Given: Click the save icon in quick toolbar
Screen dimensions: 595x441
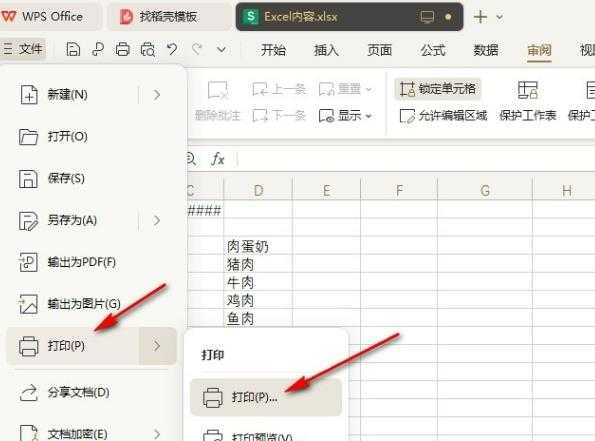Looking at the screenshot, I should (x=73, y=49).
